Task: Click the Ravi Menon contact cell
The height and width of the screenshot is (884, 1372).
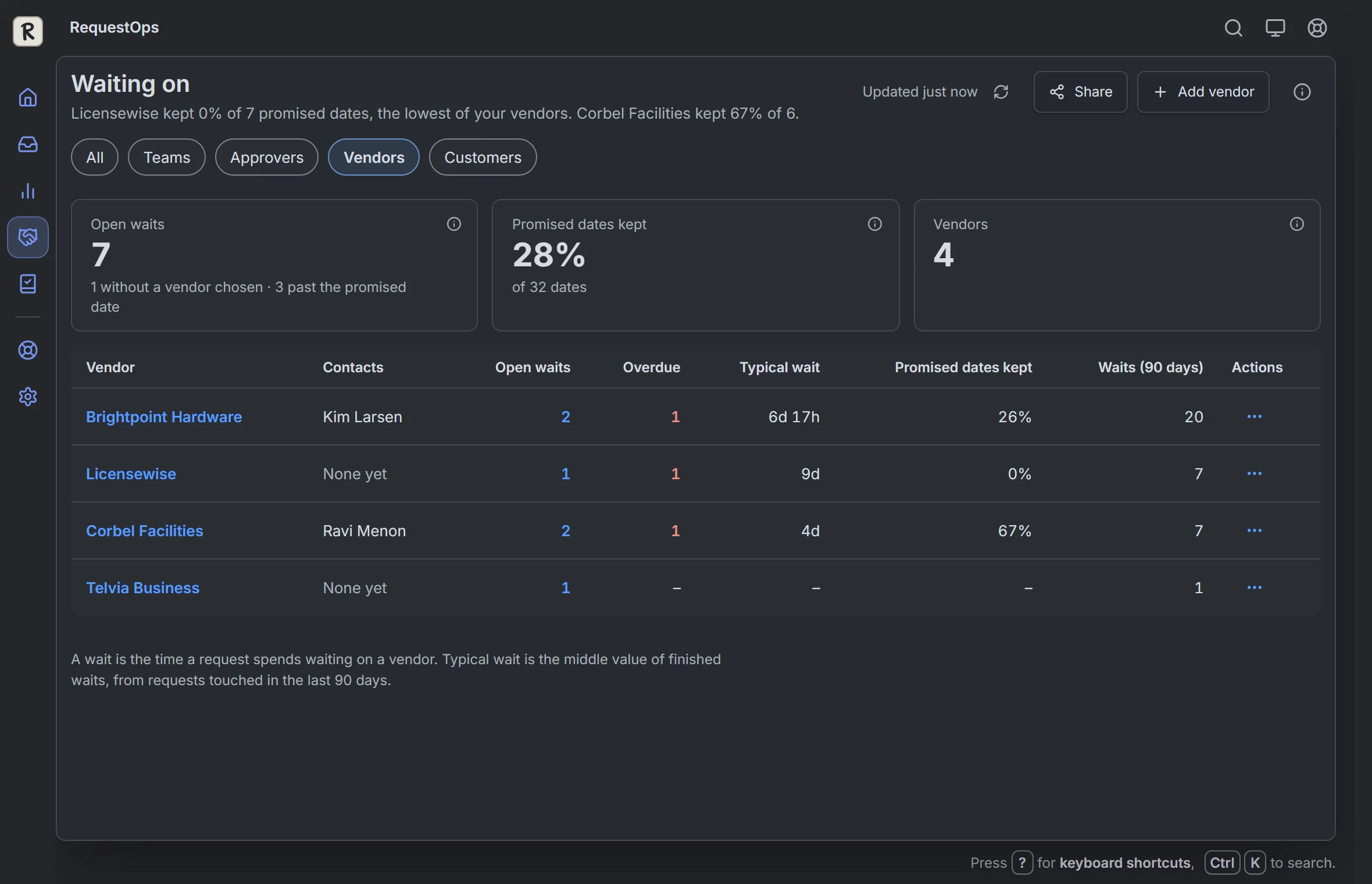Action: coord(365,530)
